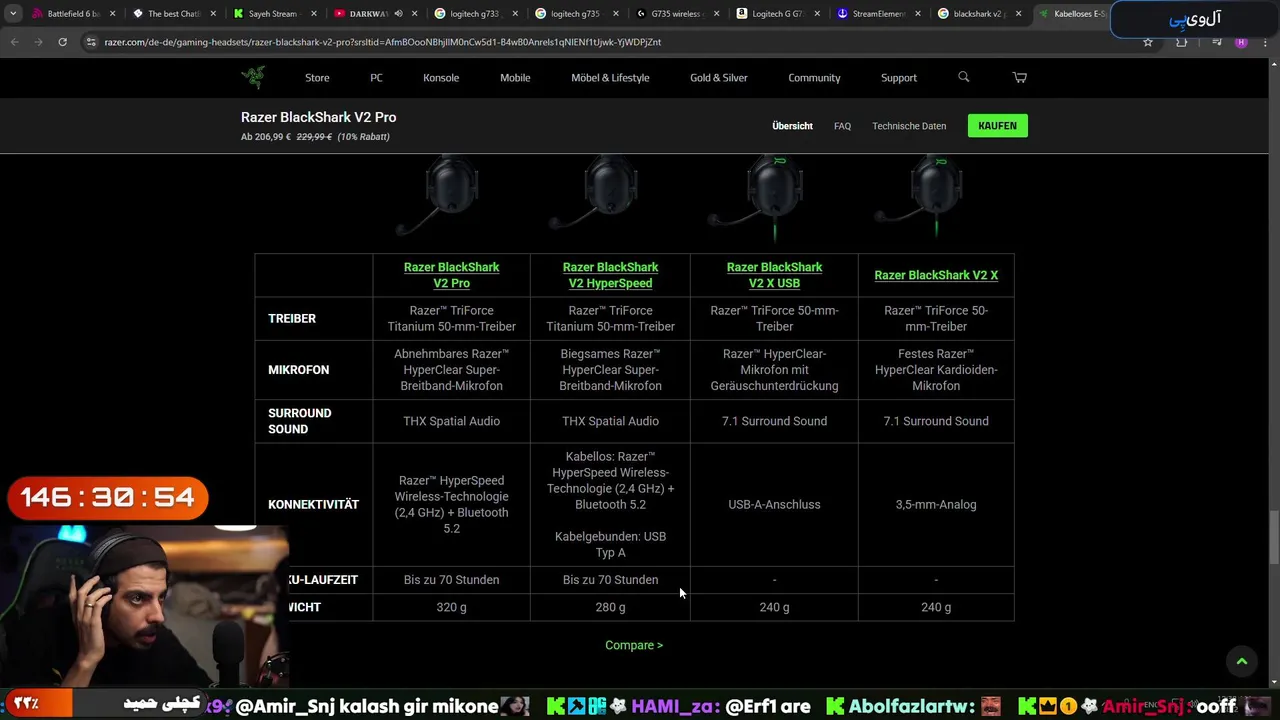This screenshot has height=720, width=1280.
Task: Bookmark this page with the star icon
Action: coord(1148,42)
